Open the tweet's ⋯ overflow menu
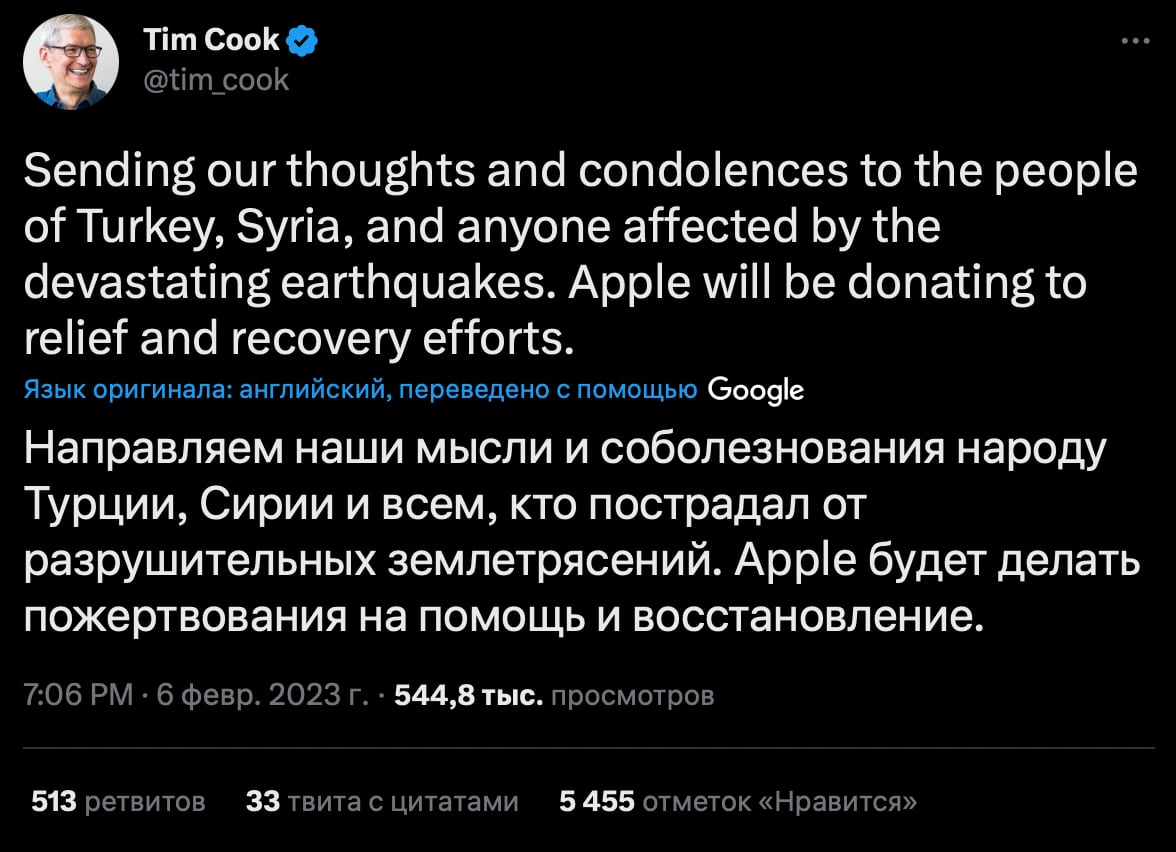 tap(1135, 40)
